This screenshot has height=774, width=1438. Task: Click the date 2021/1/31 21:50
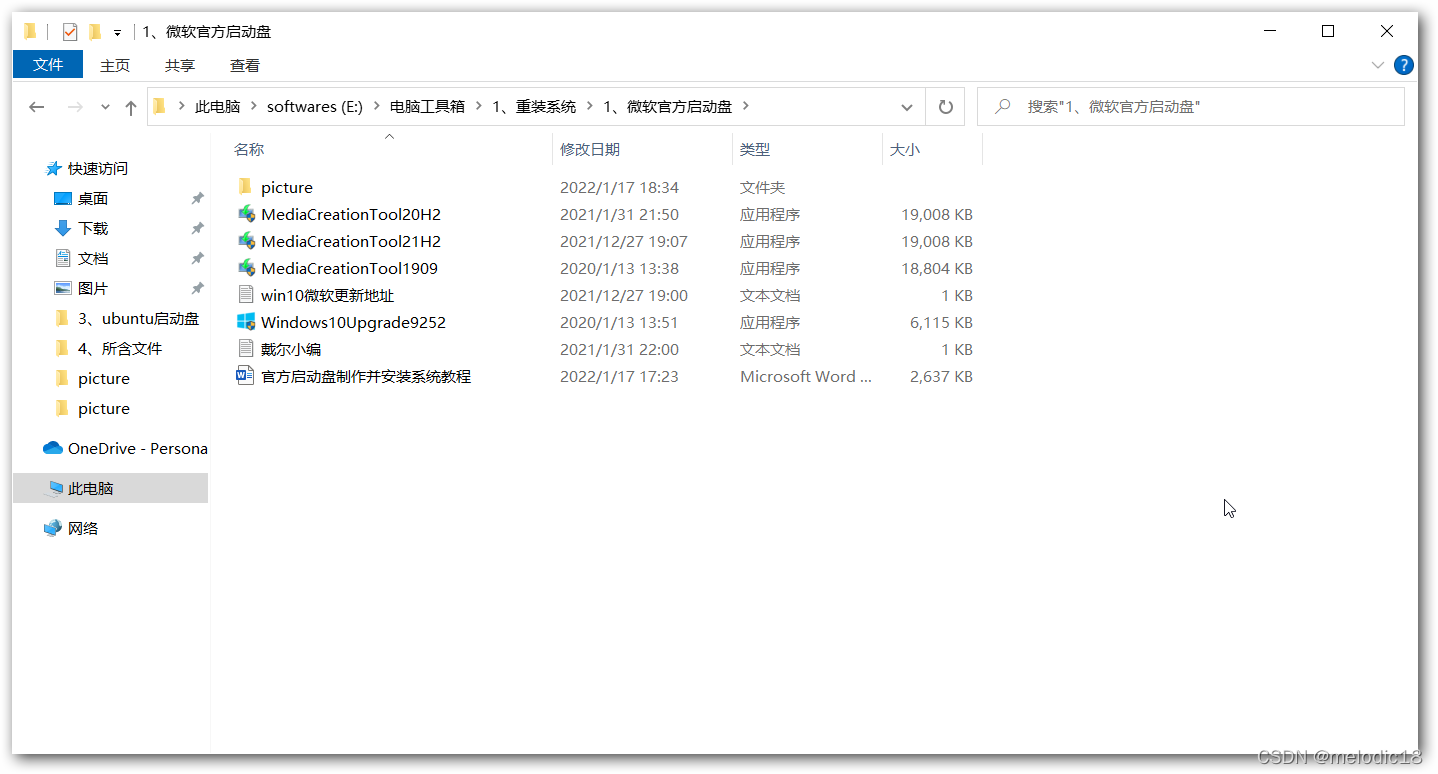coord(619,215)
